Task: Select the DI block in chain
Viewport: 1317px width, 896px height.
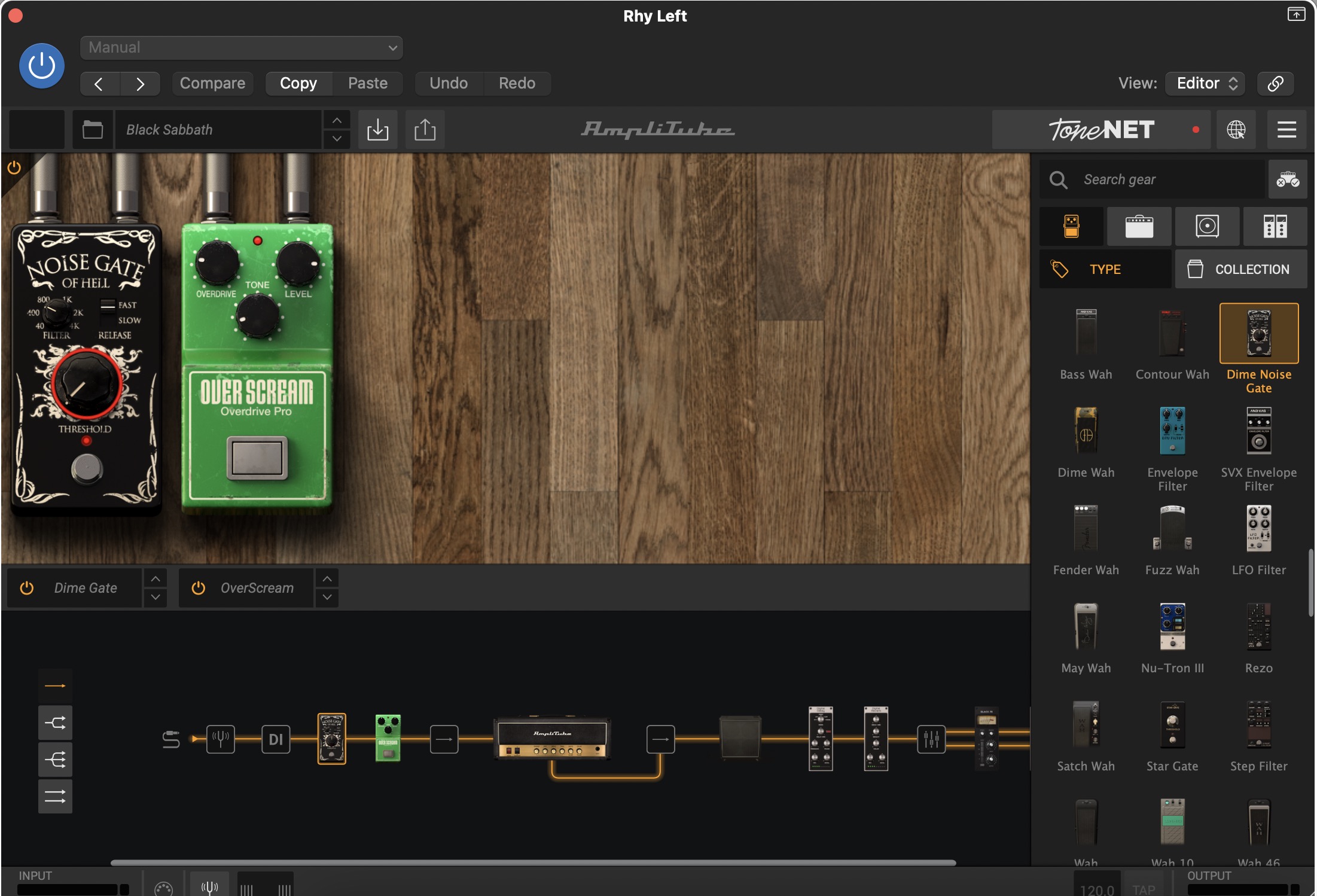Action: tap(276, 739)
